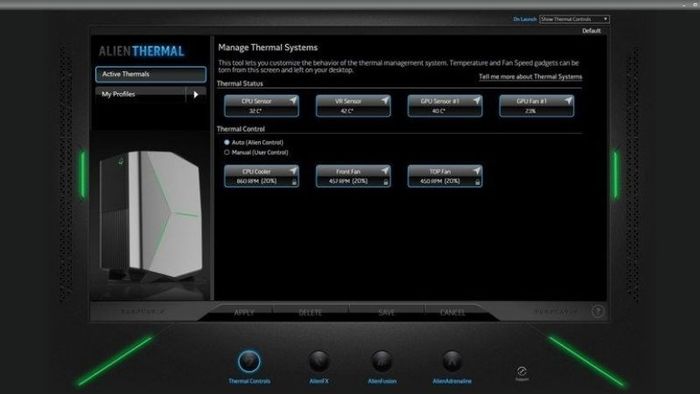Open AlienAdrenaline from the bottom dock
700x394 pixels.
coord(452,361)
